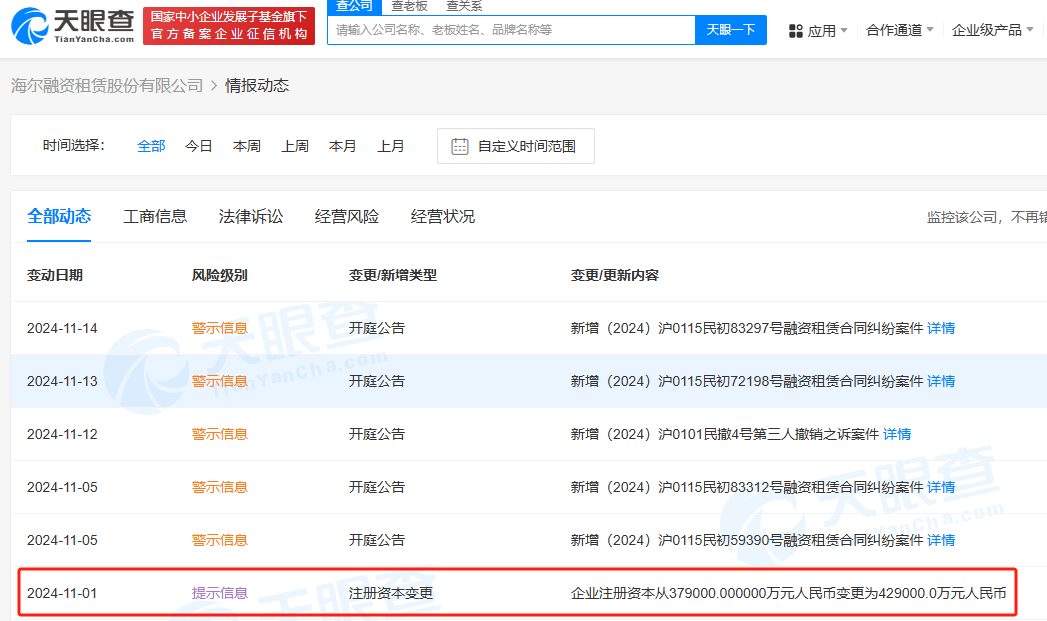
Task: Click 监控该公司 text
Action: 962,217
